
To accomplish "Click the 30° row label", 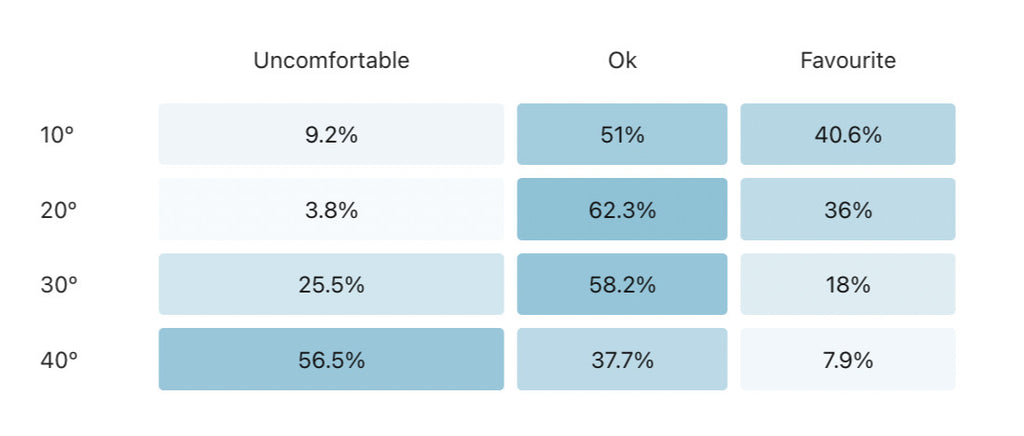I will (58, 285).
